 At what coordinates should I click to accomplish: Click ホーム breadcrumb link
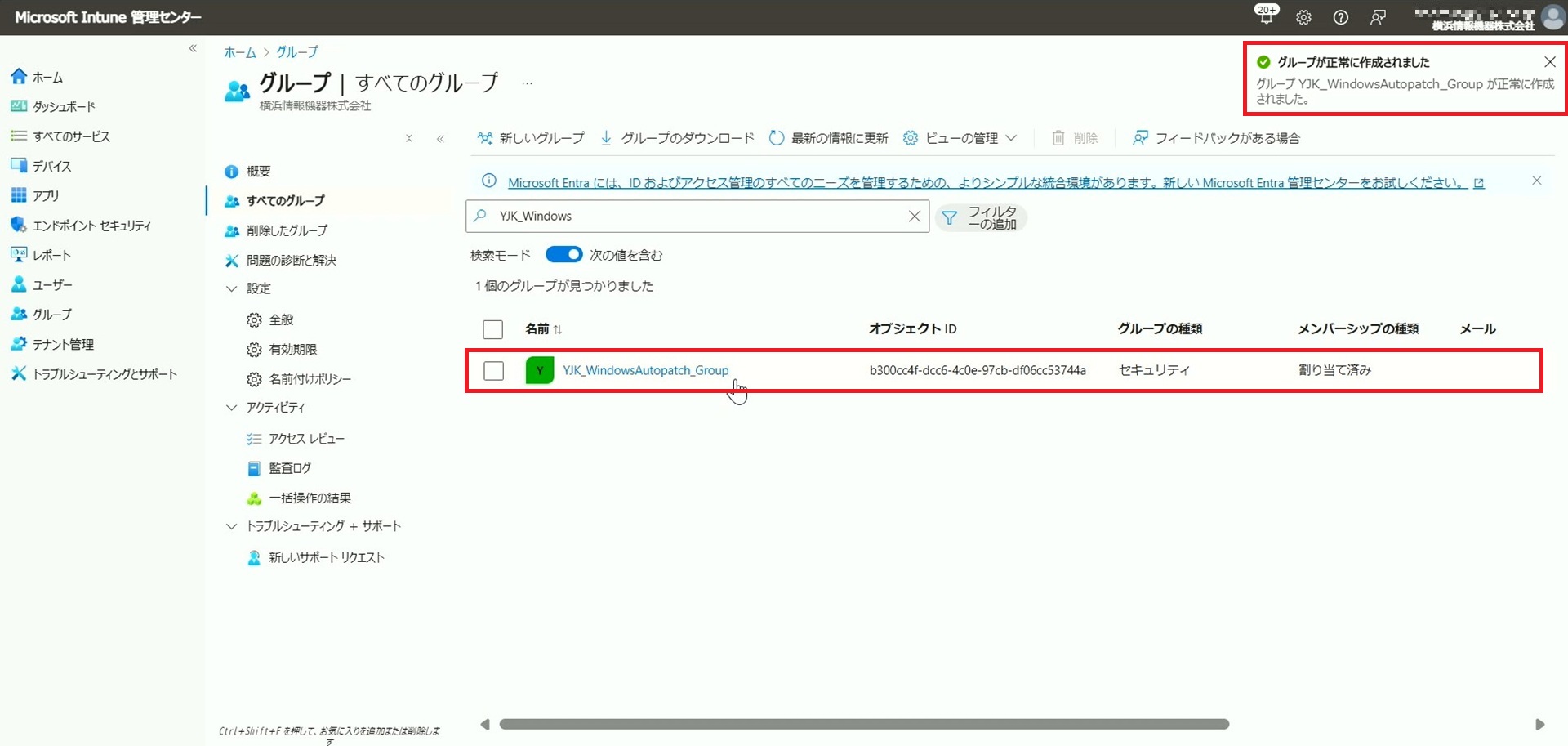[239, 51]
